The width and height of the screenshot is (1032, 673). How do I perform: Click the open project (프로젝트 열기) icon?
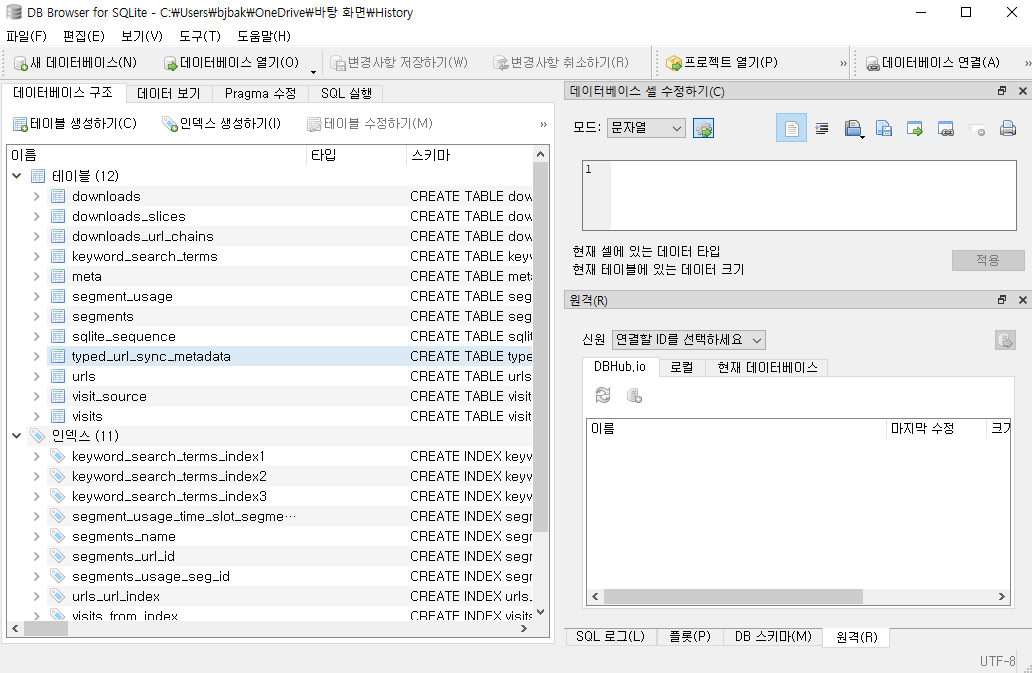[x=673, y=63]
